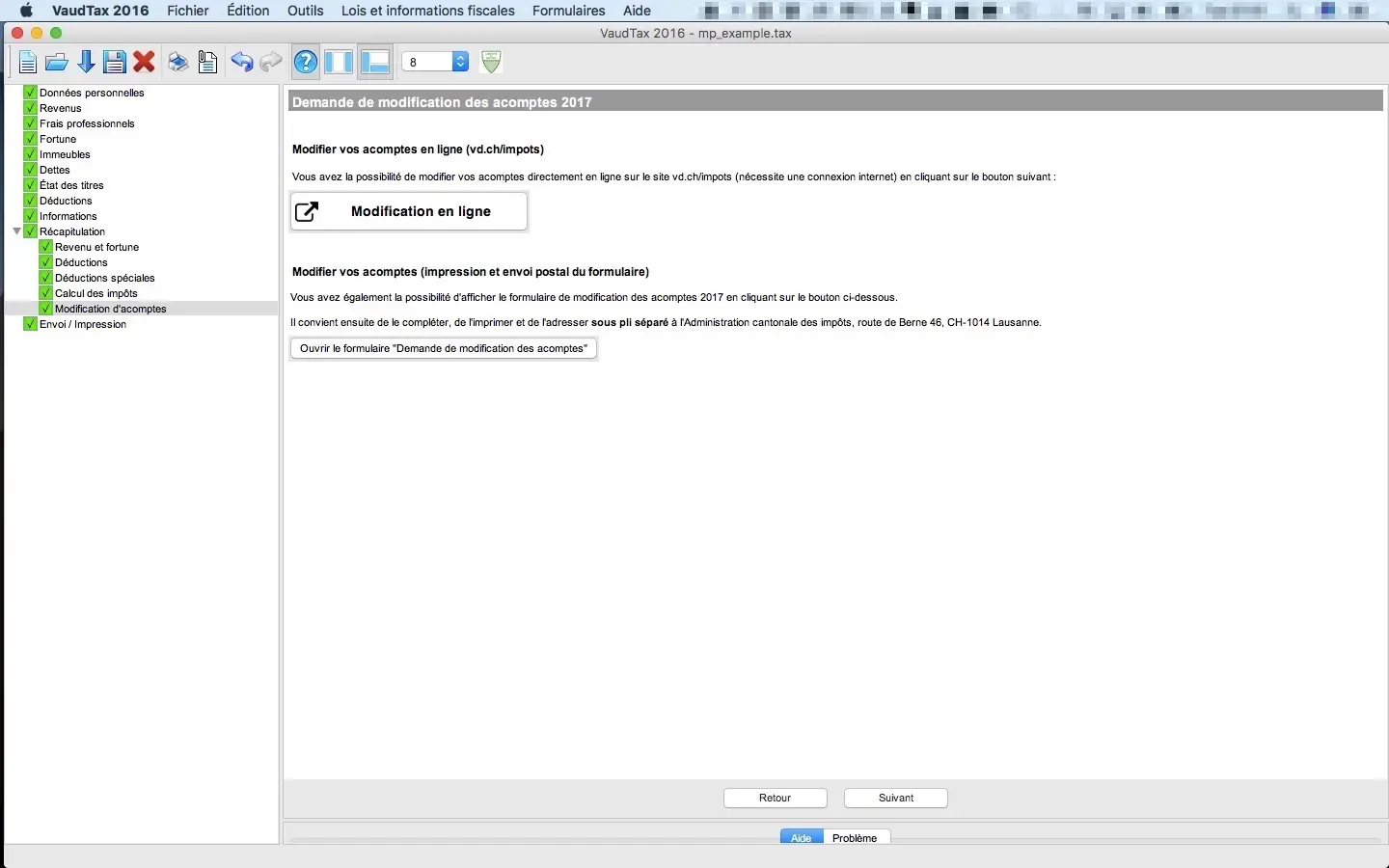Open an existing file with folder icon
The image size is (1389, 868).
[57, 63]
